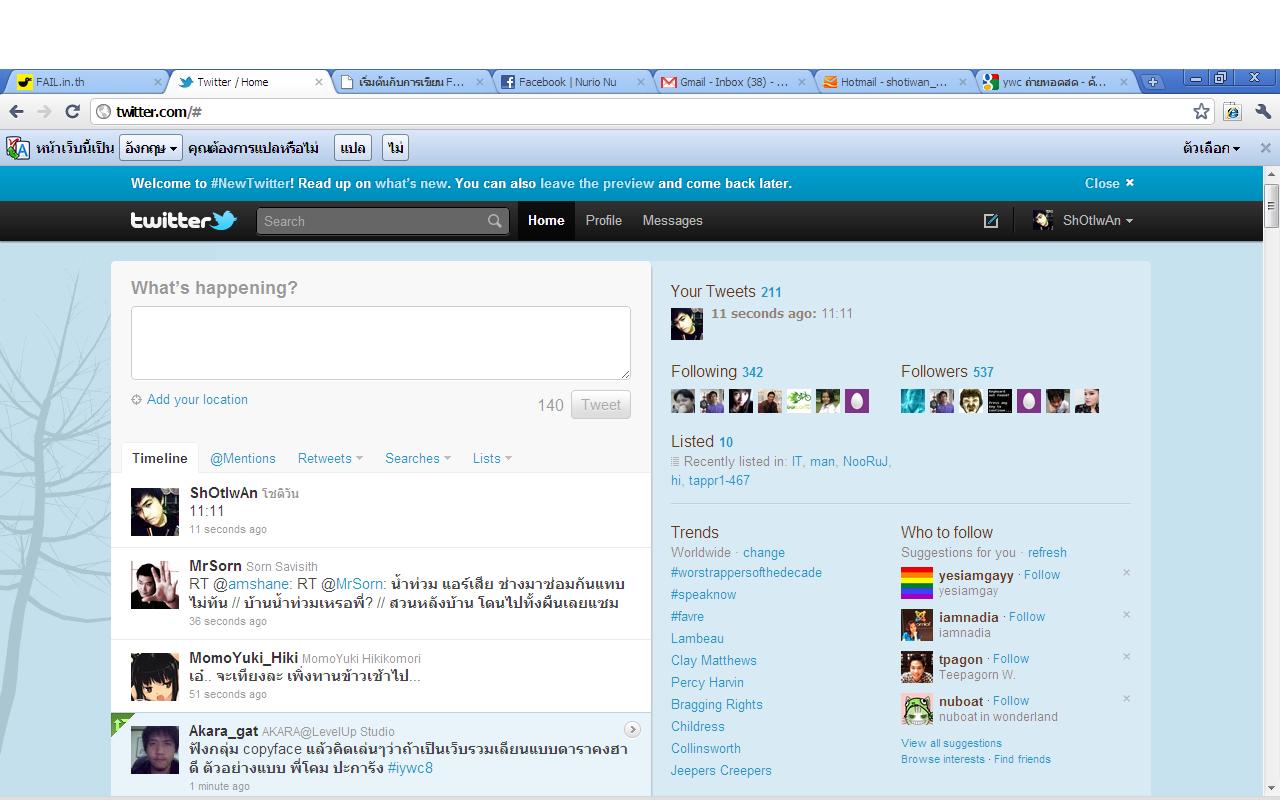Viewport: 1280px width, 800px height.
Task: Open a new browser tab
Action: [1152, 82]
